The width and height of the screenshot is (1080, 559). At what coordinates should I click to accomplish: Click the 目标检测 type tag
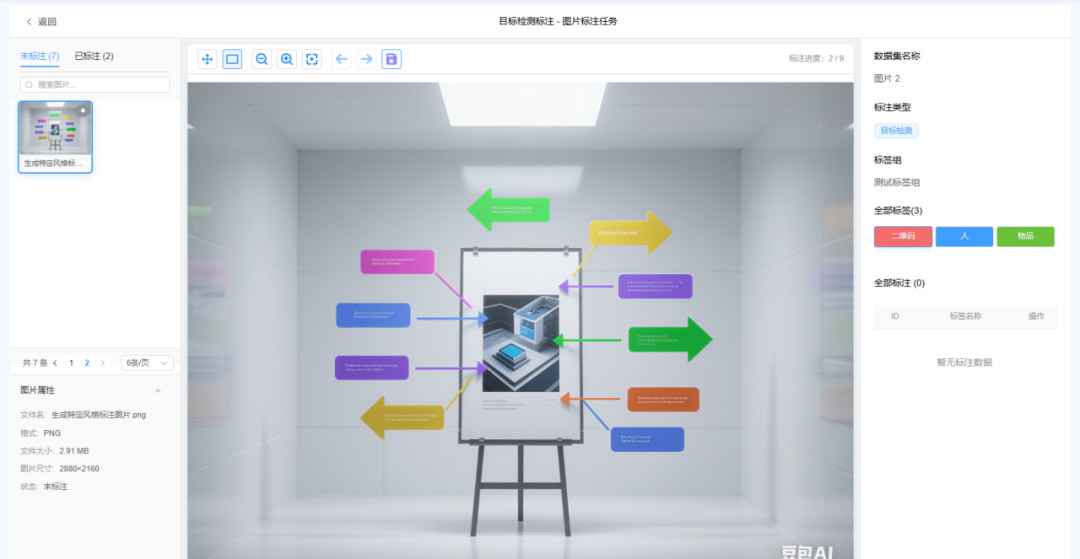(x=896, y=131)
